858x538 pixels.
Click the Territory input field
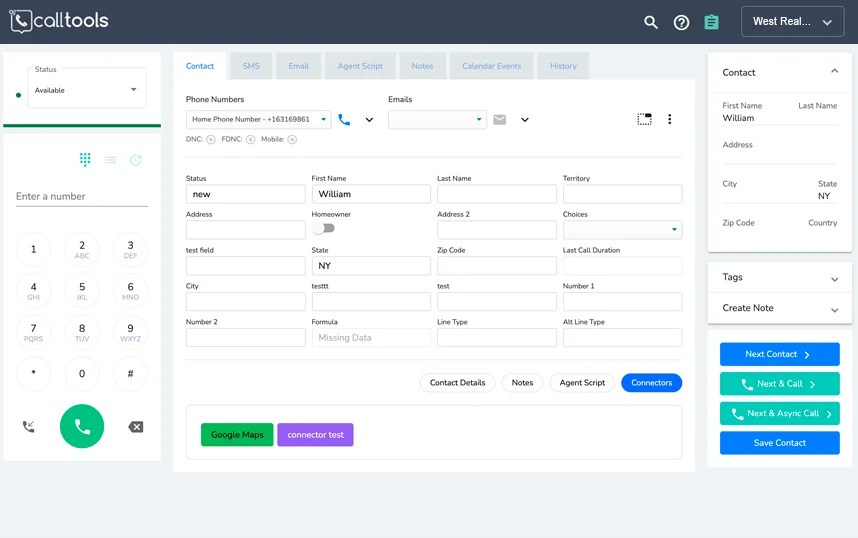(x=622, y=194)
